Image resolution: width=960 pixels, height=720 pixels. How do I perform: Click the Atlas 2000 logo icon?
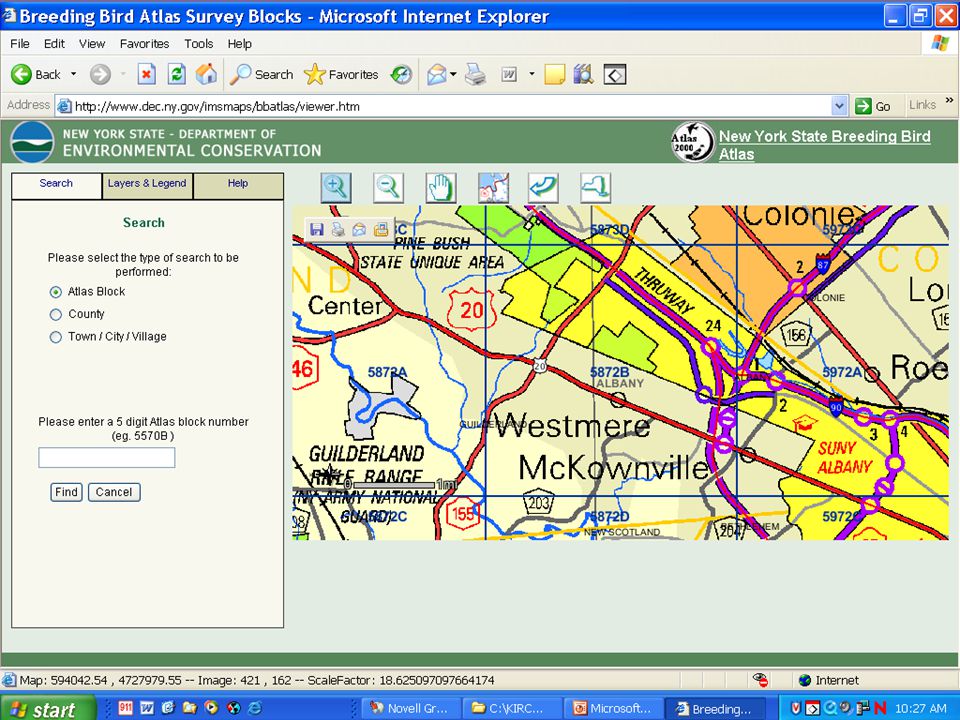pyautogui.click(x=692, y=141)
